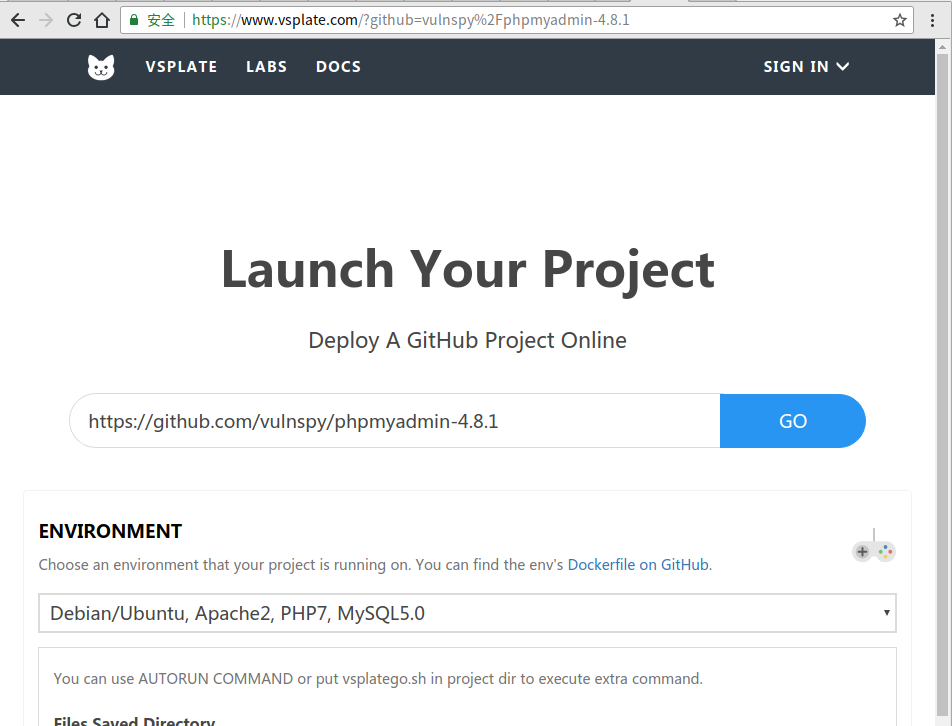This screenshot has width=952, height=726.
Task: Click the ENVIRONMENT section heading
Action: pyautogui.click(x=110, y=531)
